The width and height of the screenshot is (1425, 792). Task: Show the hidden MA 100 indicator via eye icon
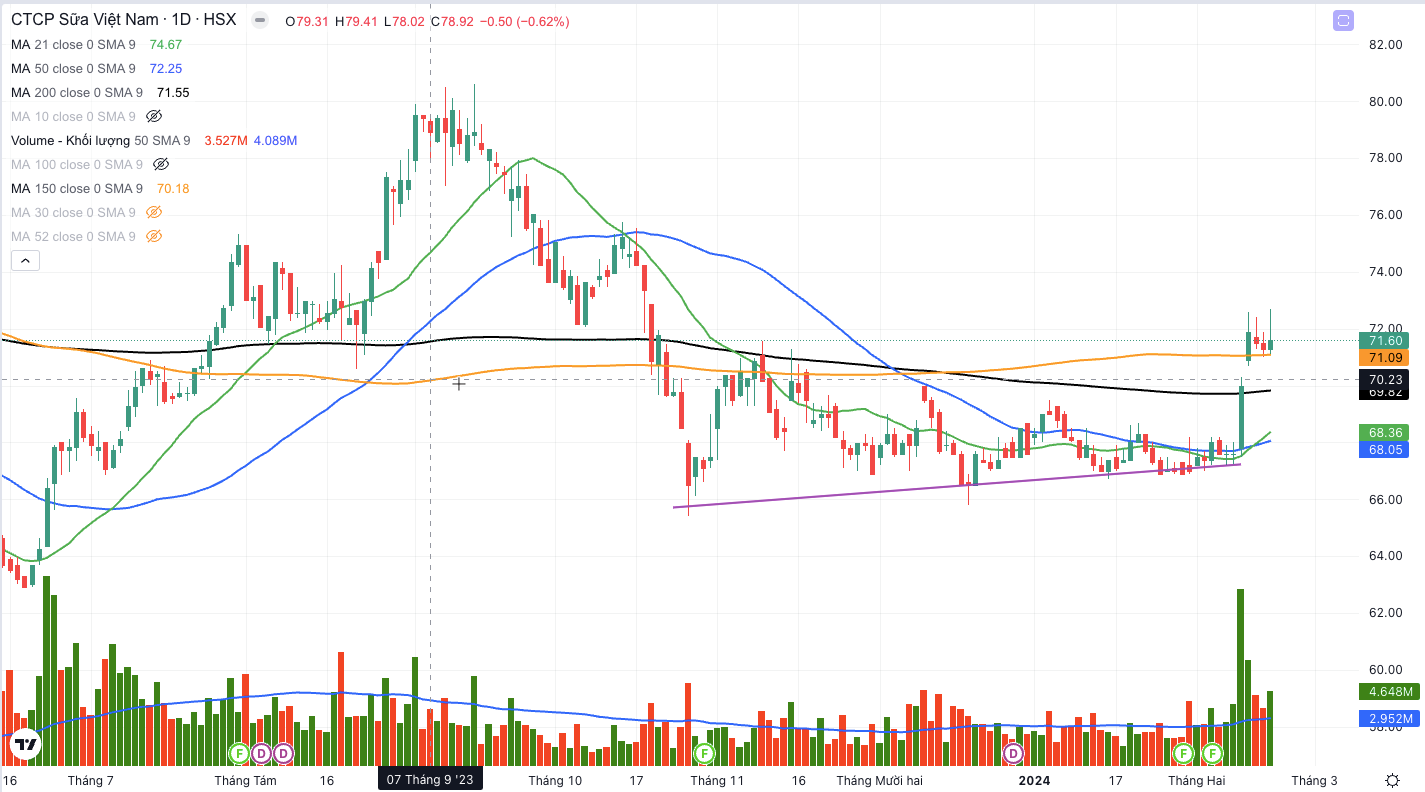coord(161,164)
